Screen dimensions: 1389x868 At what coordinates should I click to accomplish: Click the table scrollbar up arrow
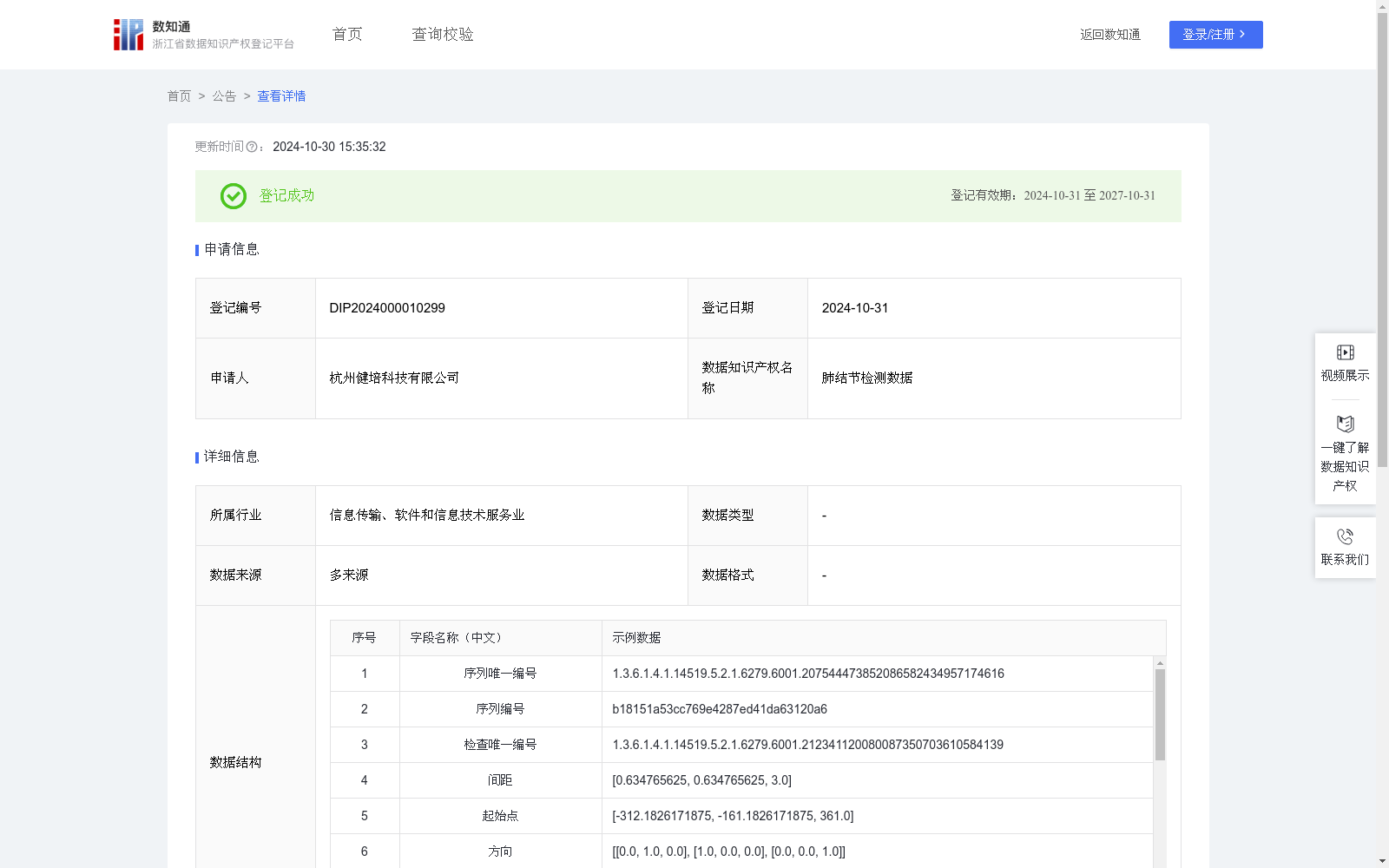pos(1160,663)
